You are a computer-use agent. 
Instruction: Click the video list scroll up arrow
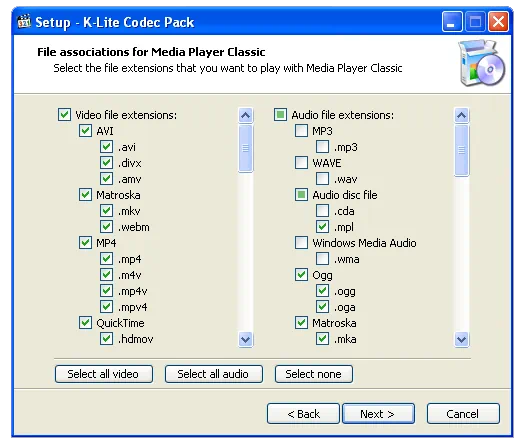pos(246,115)
